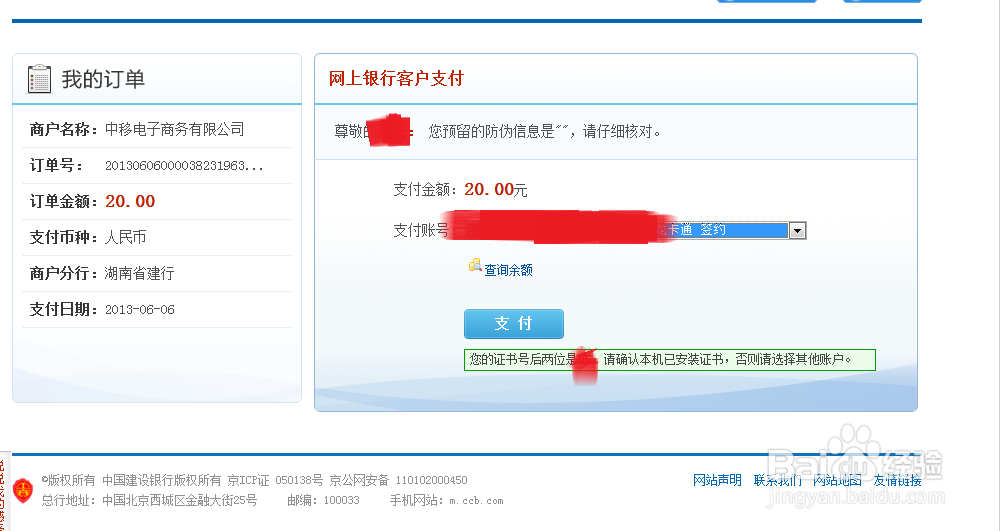Click the 查询余额 balance inquiry link
This screenshot has height=531, width=1000.
[508, 270]
